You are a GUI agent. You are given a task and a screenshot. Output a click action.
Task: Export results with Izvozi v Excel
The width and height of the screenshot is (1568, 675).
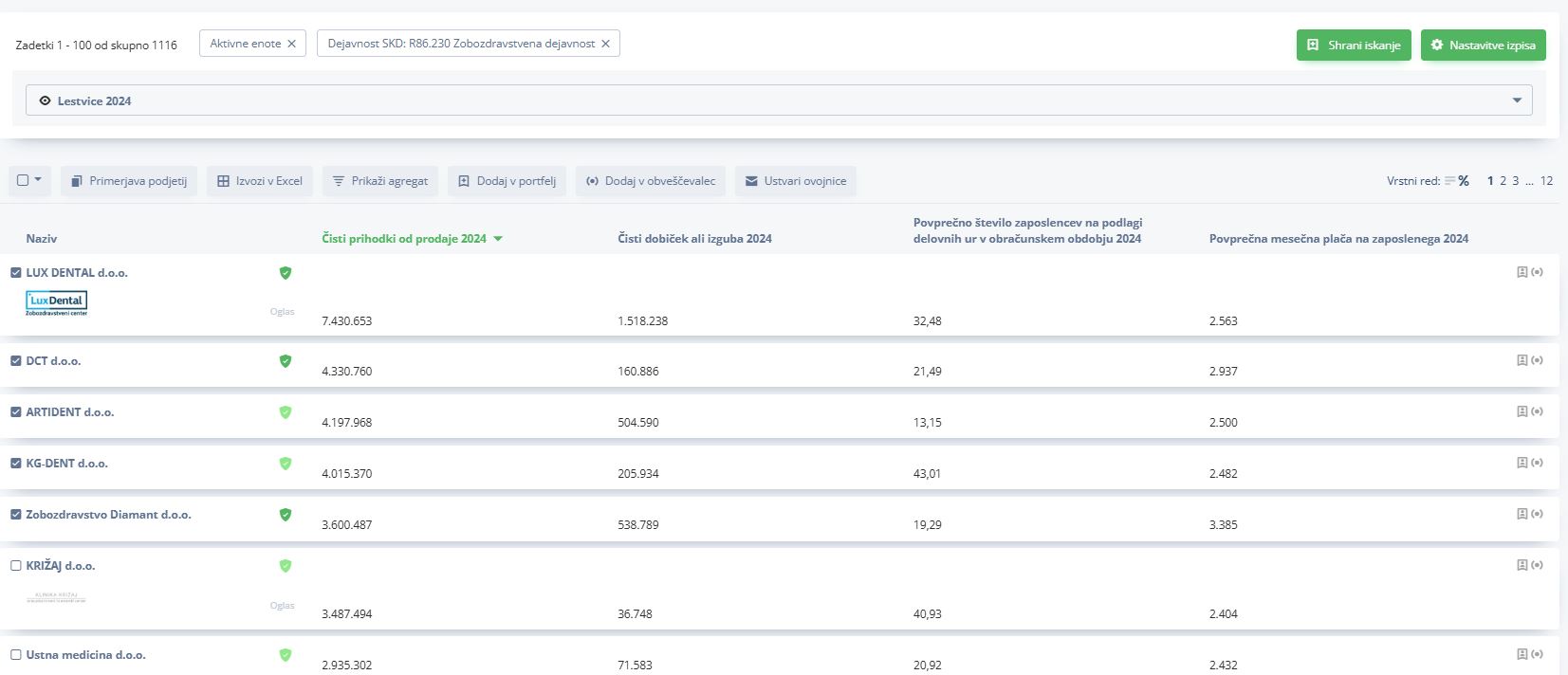(x=259, y=181)
